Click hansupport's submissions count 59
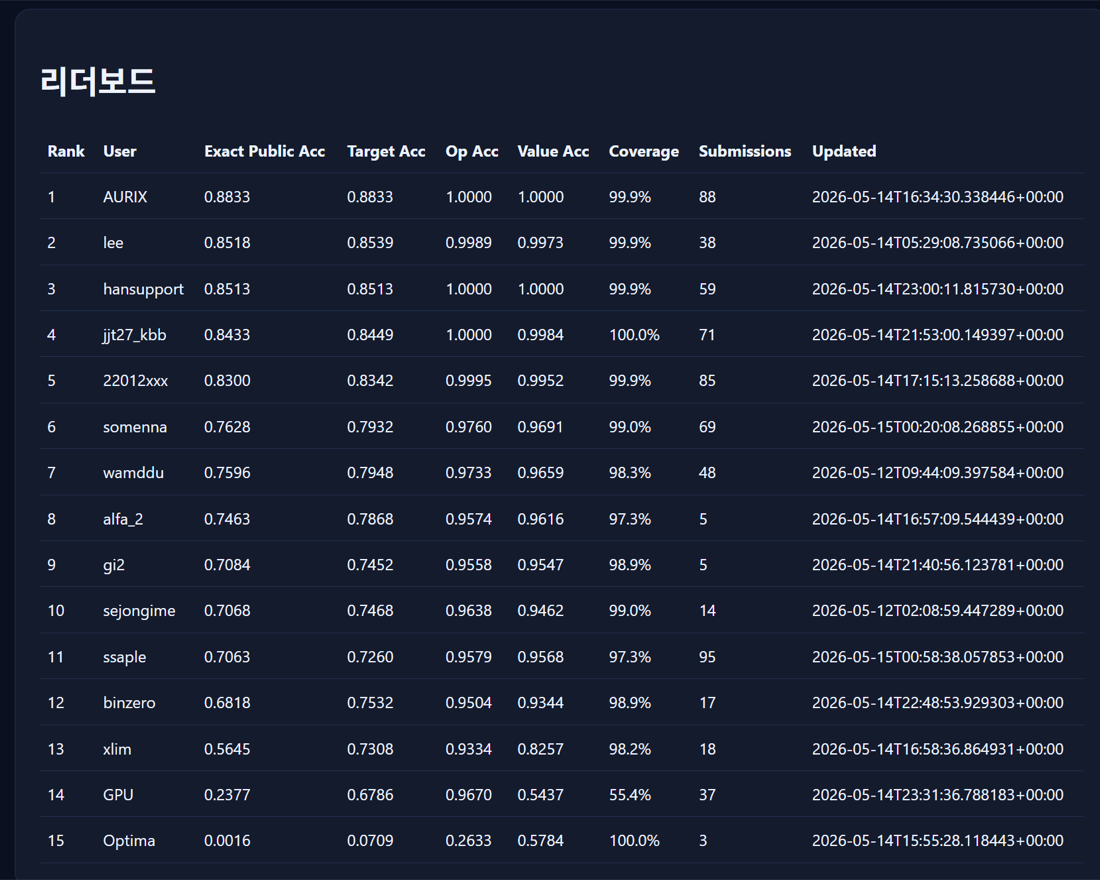Viewport: 1100px width, 880px height. pyautogui.click(x=707, y=289)
